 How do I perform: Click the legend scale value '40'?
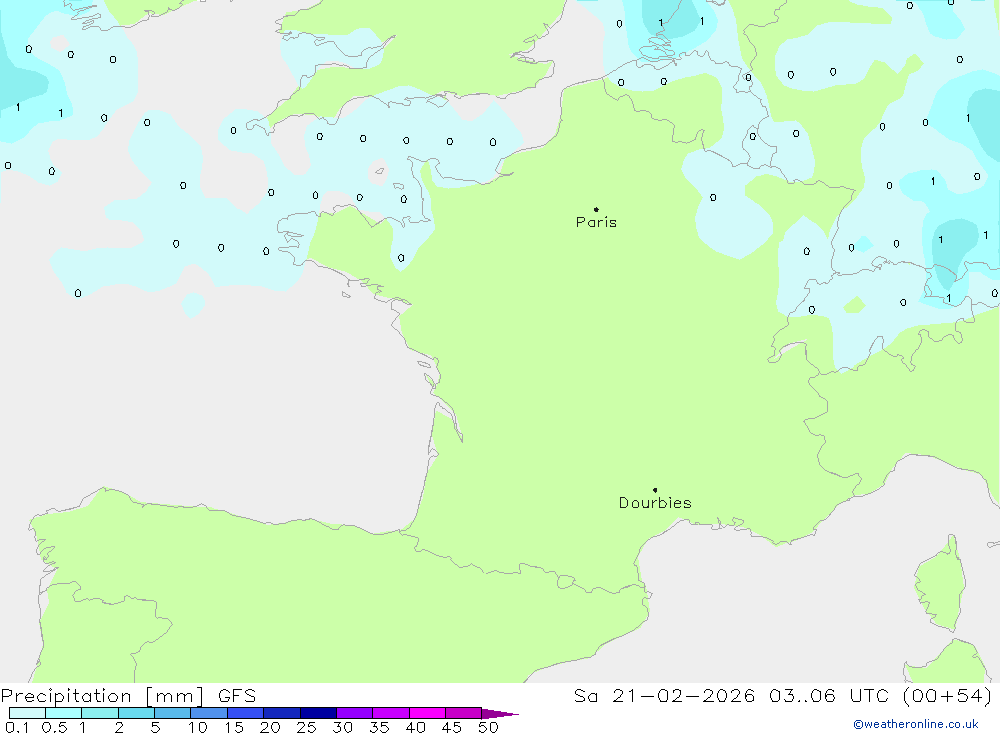coord(416,727)
